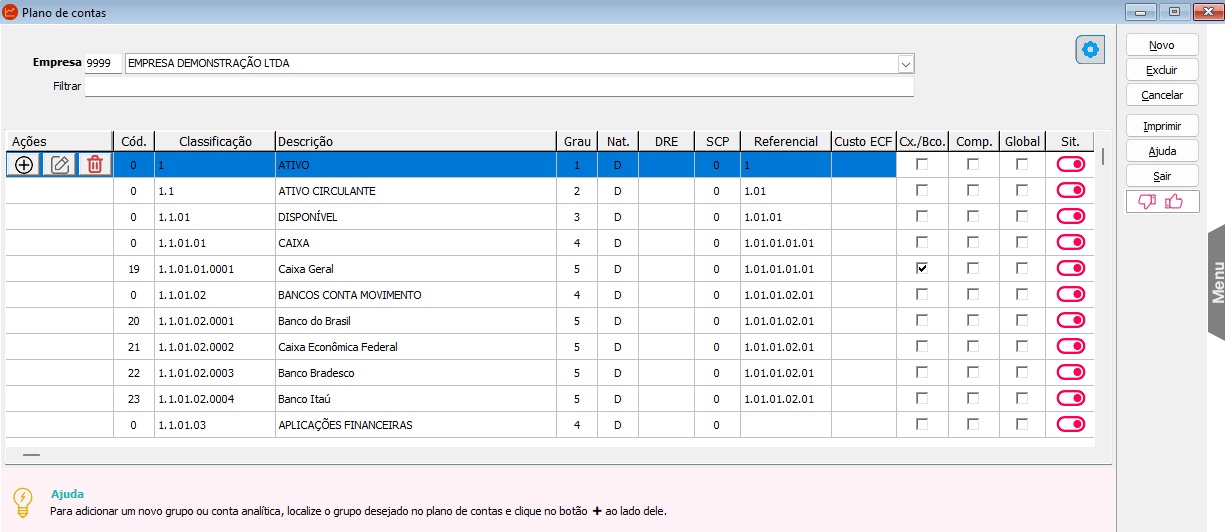Sort by the Classificação column header

point(214,142)
